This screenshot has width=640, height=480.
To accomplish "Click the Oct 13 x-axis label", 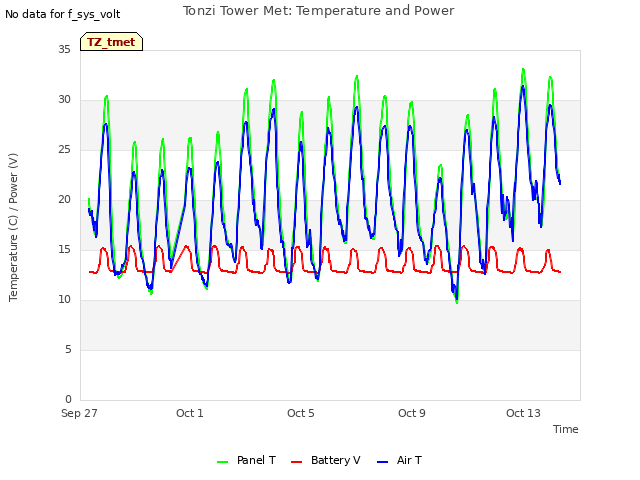I will click(x=523, y=413).
